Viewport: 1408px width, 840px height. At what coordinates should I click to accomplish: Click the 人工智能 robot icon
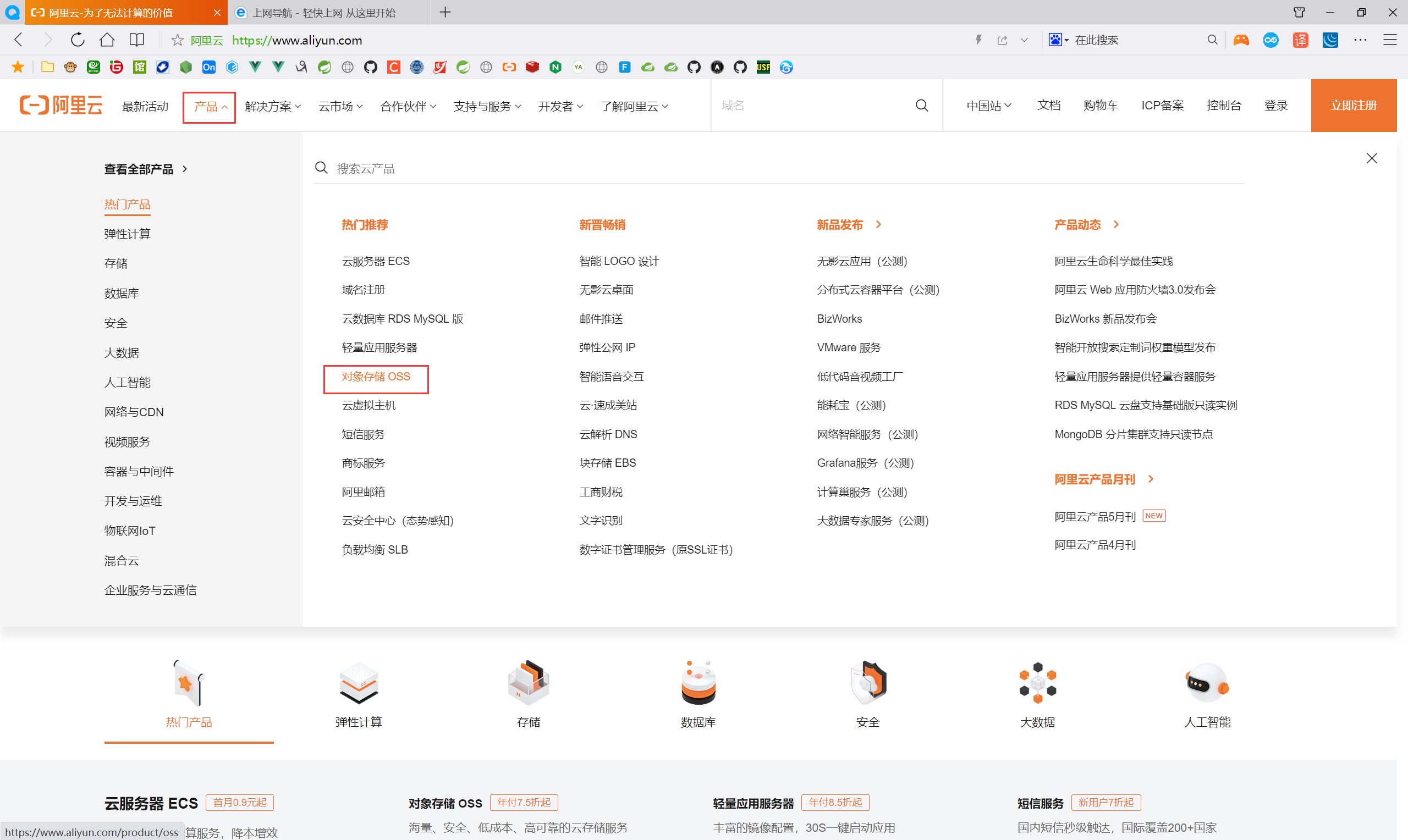coord(1207,683)
